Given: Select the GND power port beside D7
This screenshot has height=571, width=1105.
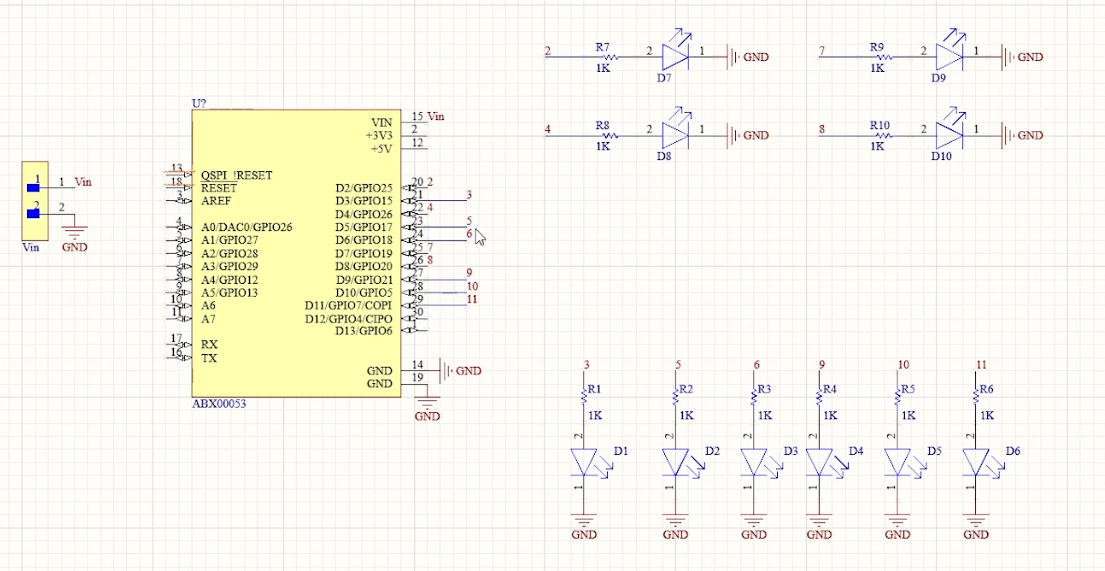Looking at the screenshot, I should tap(748, 57).
